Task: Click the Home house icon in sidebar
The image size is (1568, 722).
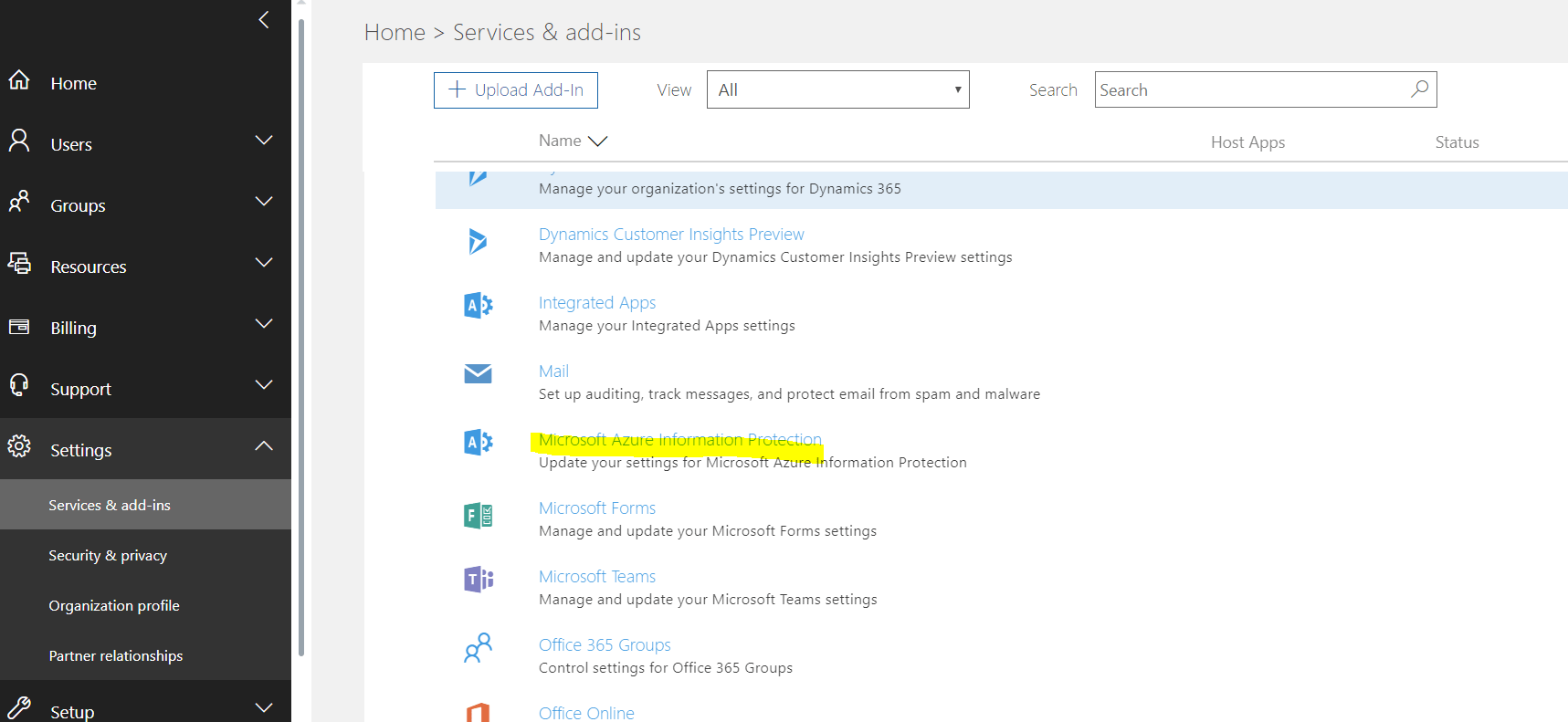Action: click(x=19, y=80)
